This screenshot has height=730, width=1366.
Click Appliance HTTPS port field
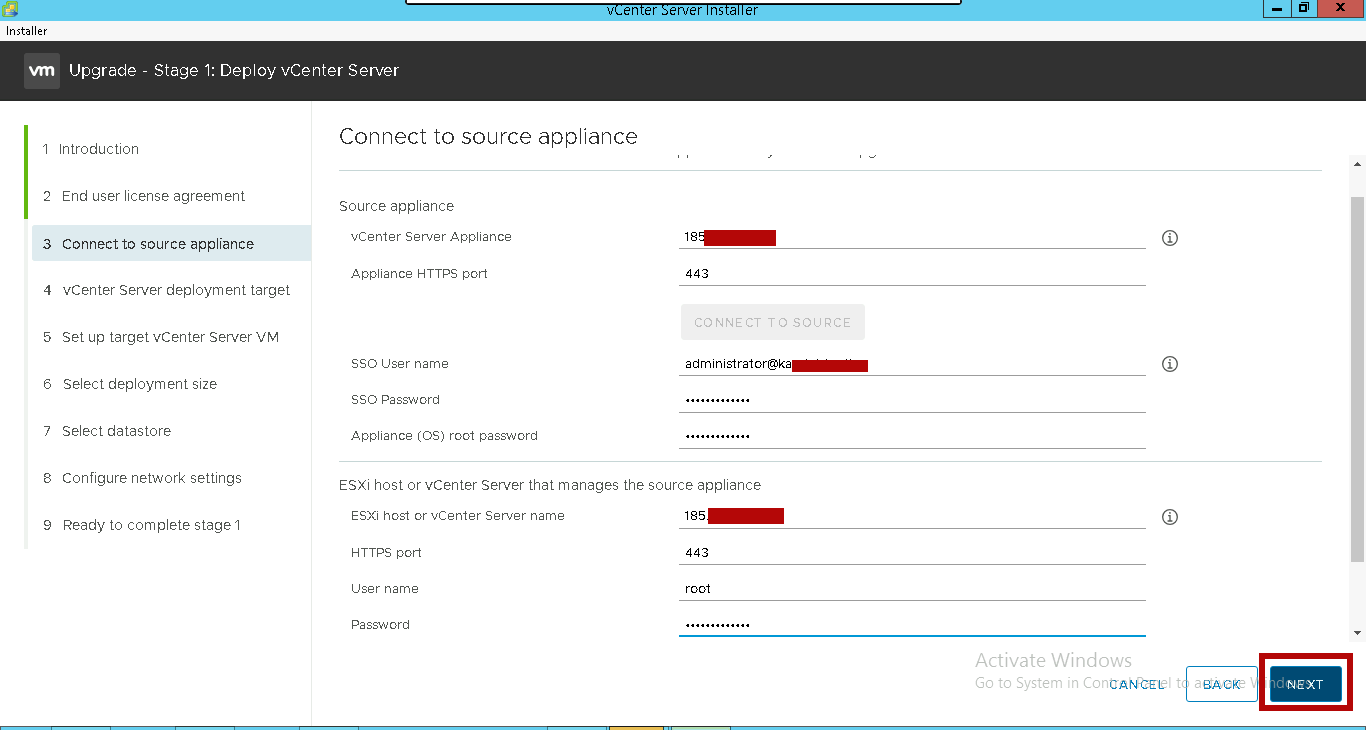[912, 273]
